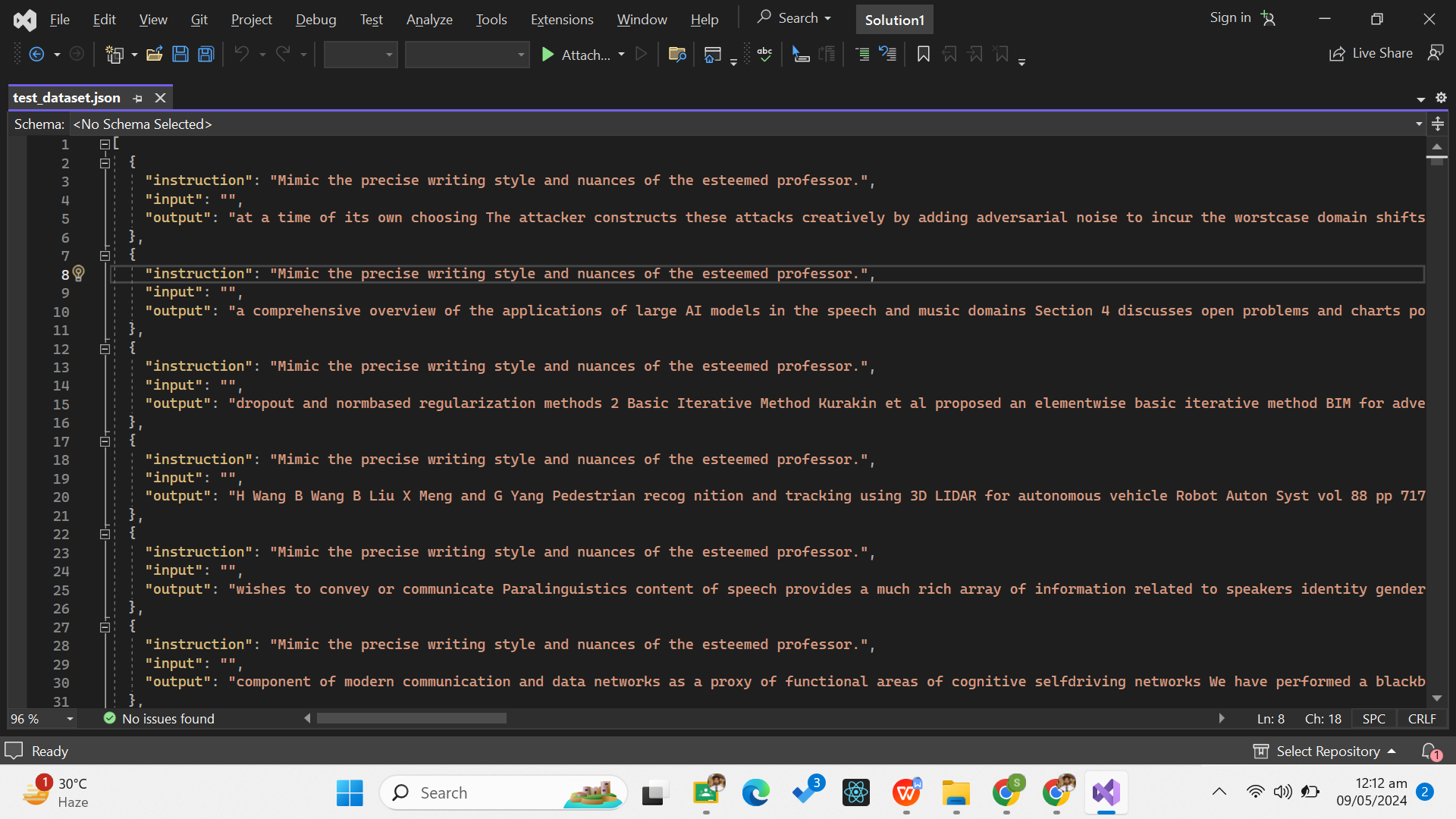This screenshot has height=819, width=1456.
Task: Open Live Share
Action: point(1371,53)
